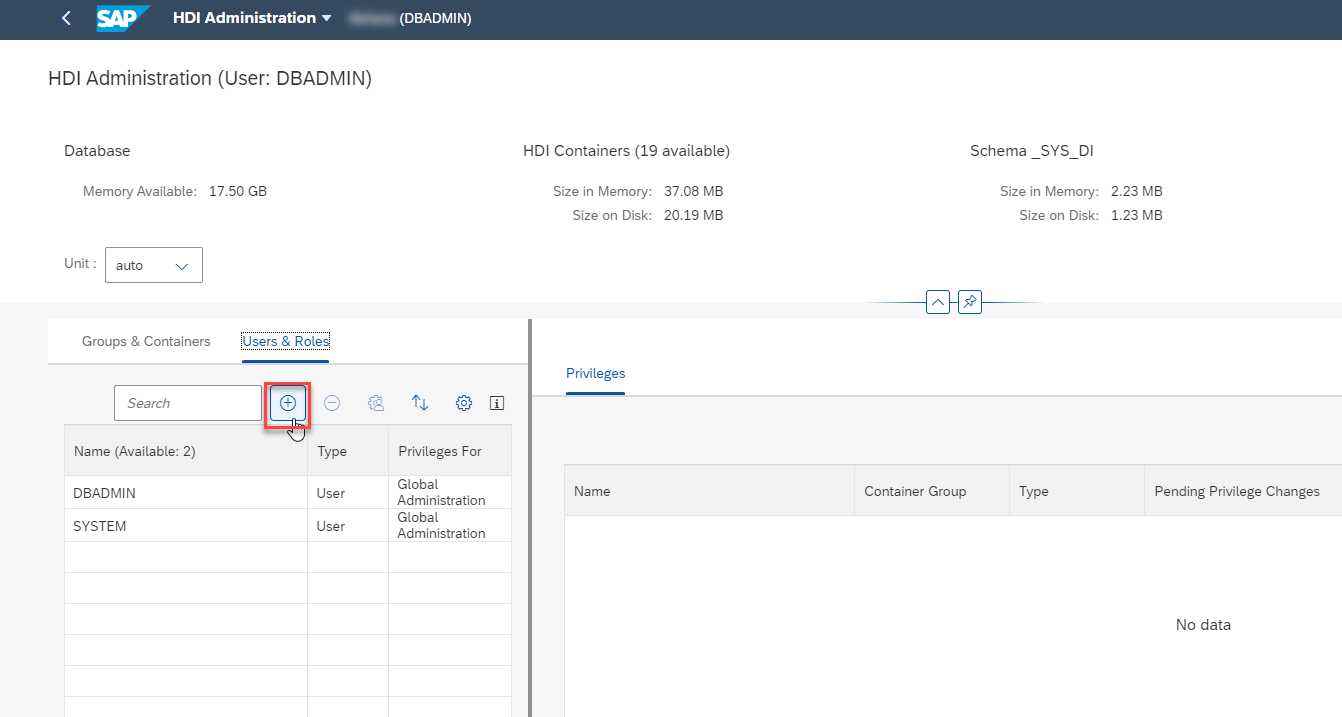Open table settings with the gear icon
This screenshot has height=717, width=1342.
pos(464,403)
